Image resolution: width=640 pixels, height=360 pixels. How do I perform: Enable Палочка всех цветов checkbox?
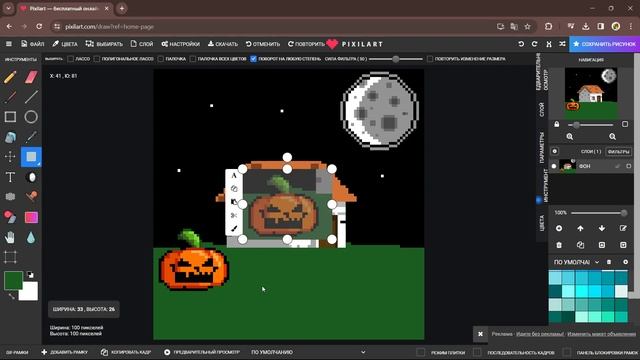click(x=193, y=59)
